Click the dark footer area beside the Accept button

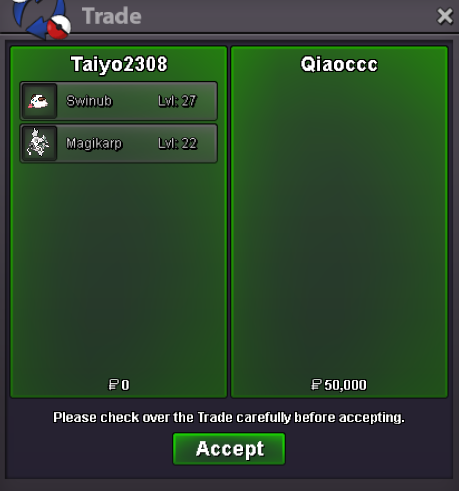pyautogui.click(x=367, y=450)
